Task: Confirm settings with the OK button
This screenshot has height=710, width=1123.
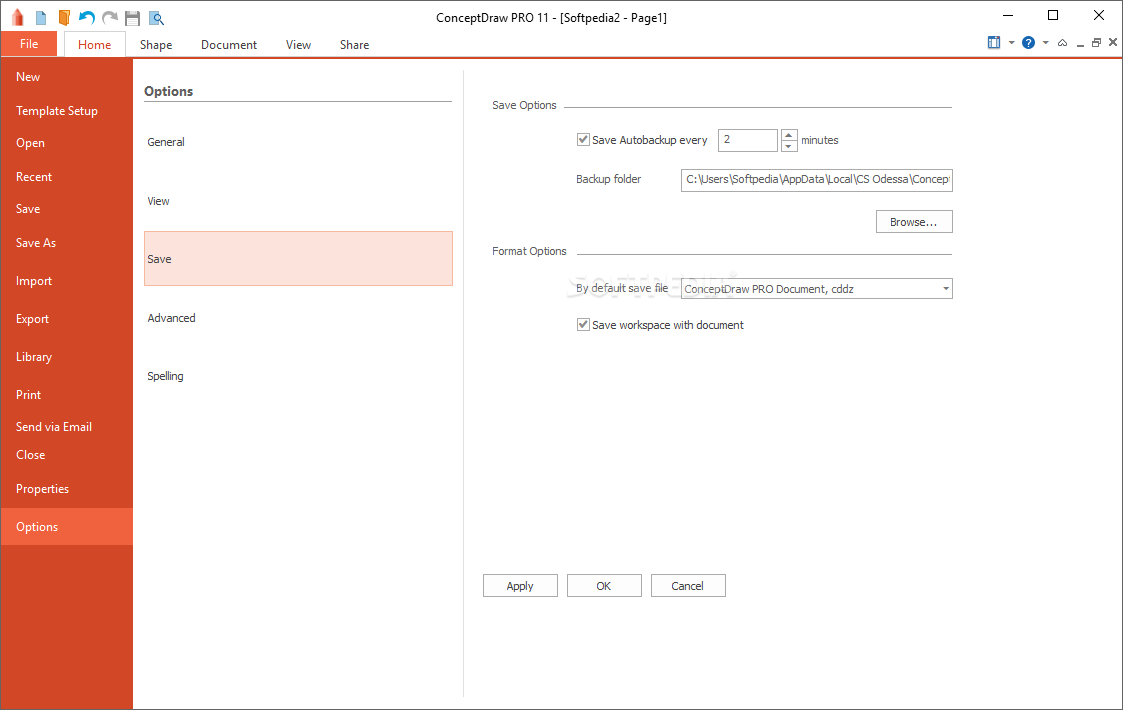Action: point(604,586)
